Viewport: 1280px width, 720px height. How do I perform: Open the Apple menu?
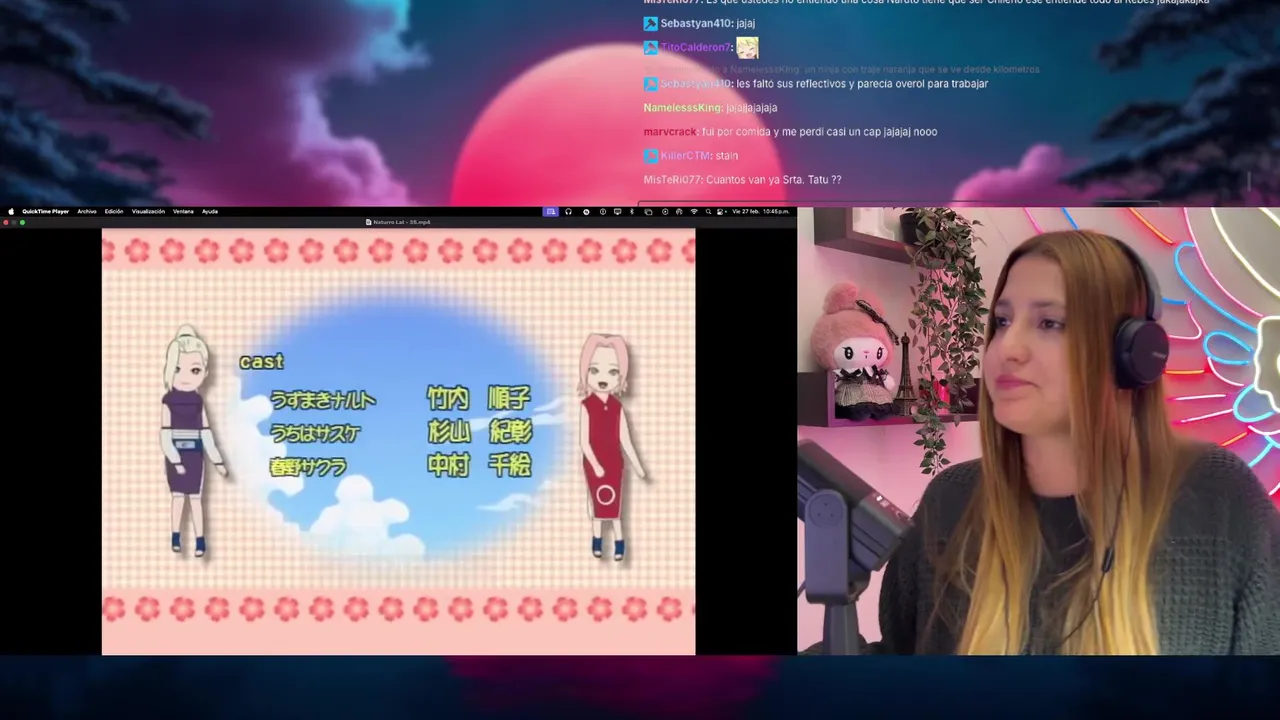pos(12,211)
